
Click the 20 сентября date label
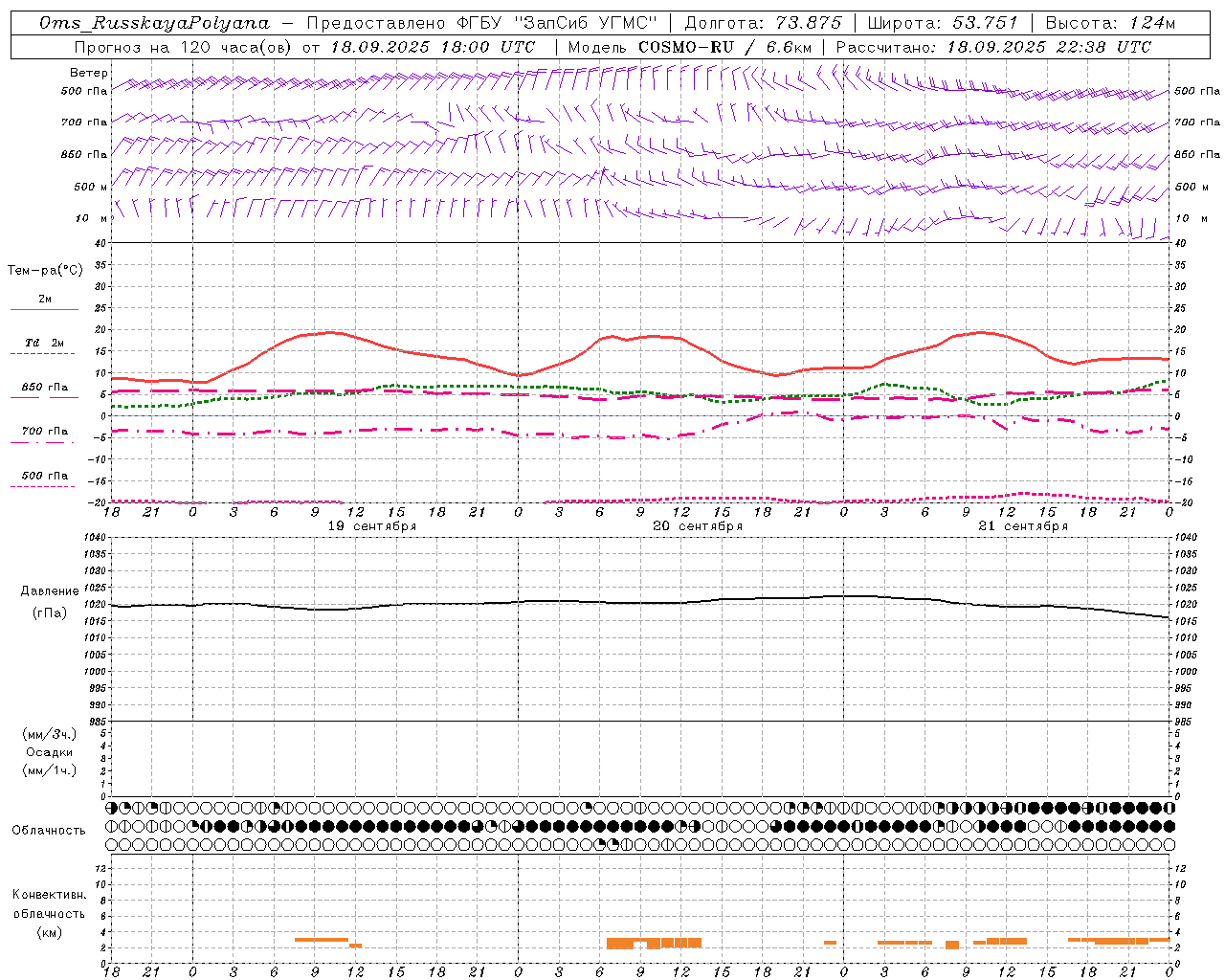tap(698, 526)
